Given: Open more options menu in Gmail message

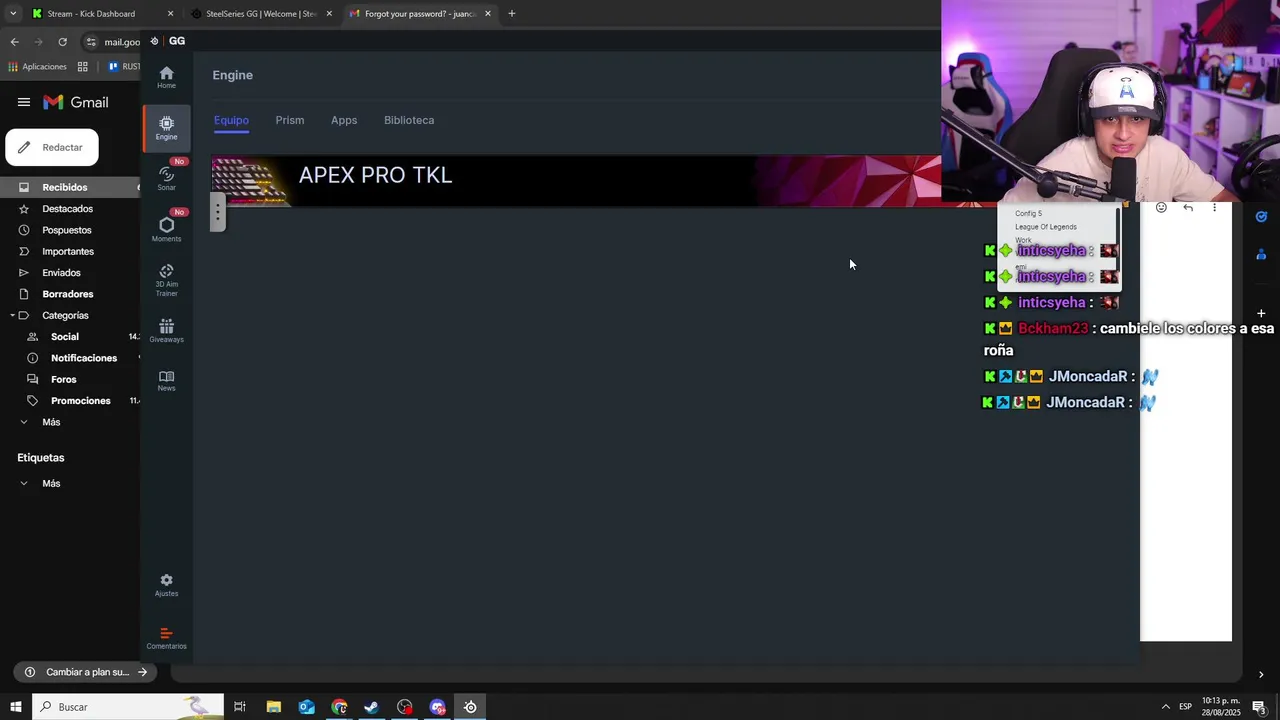Looking at the screenshot, I should [1214, 207].
